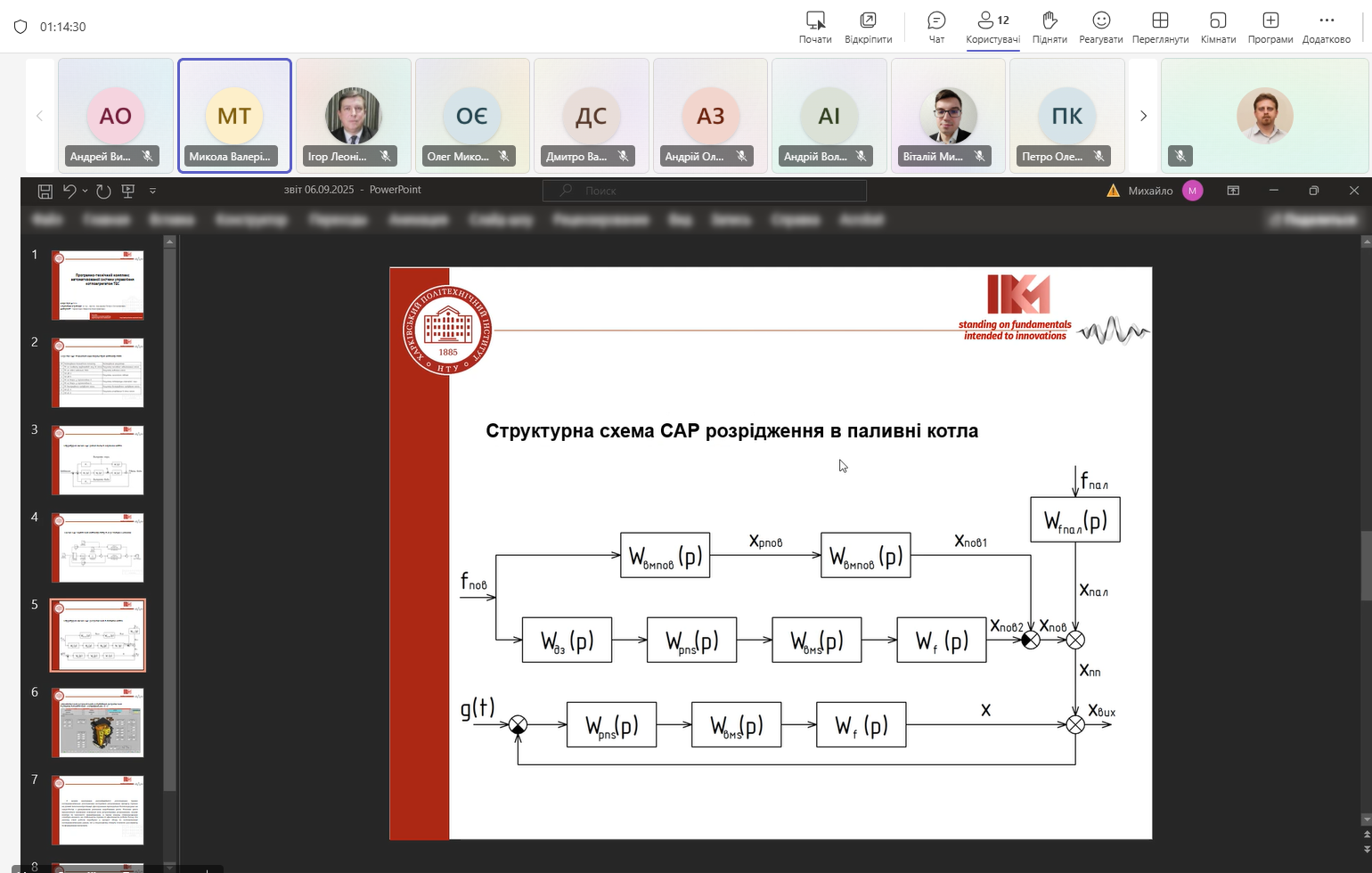Image resolution: width=1372 pixels, height=873 pixels.
Task: Click the slide area vertical scrollbar thumb
Action: [x=1367, y=567]
